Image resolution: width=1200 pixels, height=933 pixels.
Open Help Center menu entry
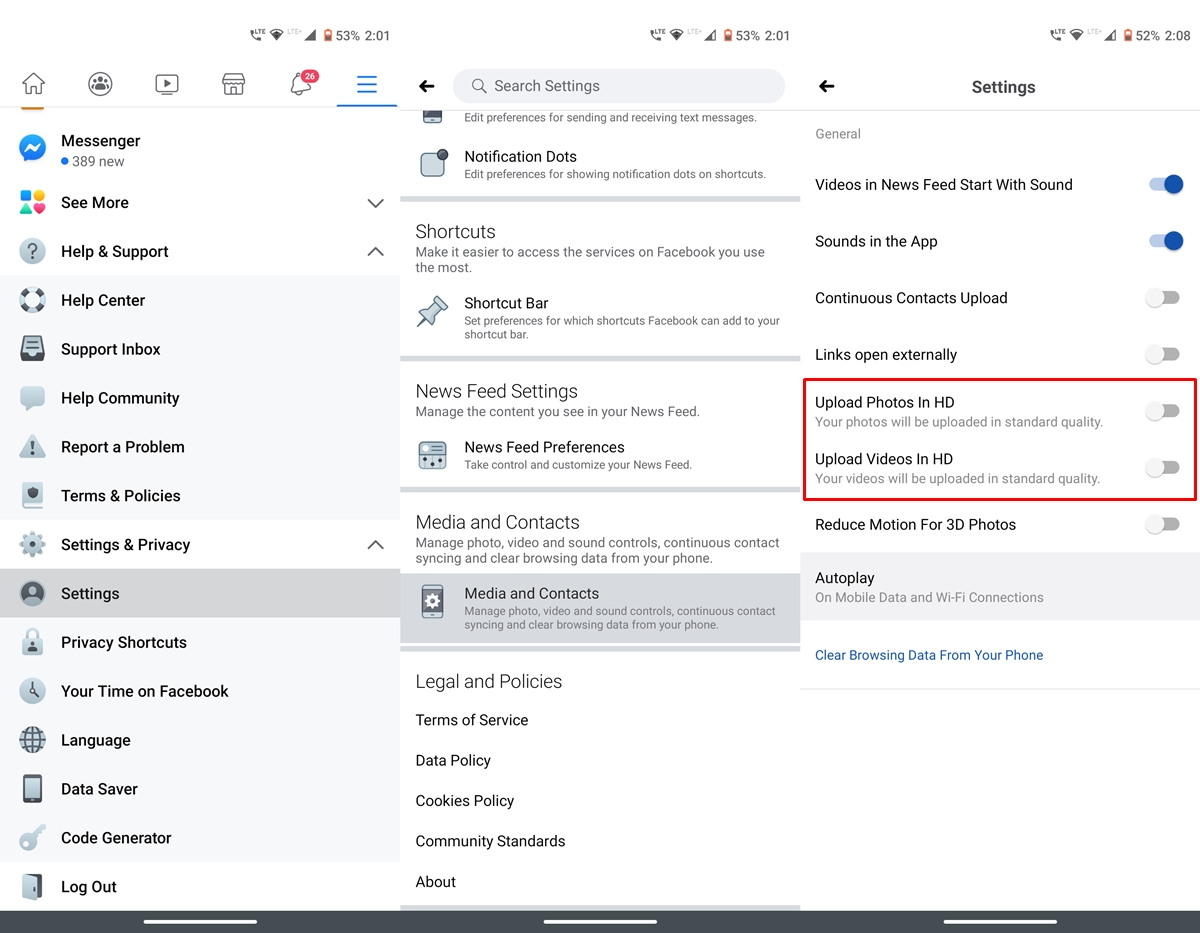click(200, 300)
